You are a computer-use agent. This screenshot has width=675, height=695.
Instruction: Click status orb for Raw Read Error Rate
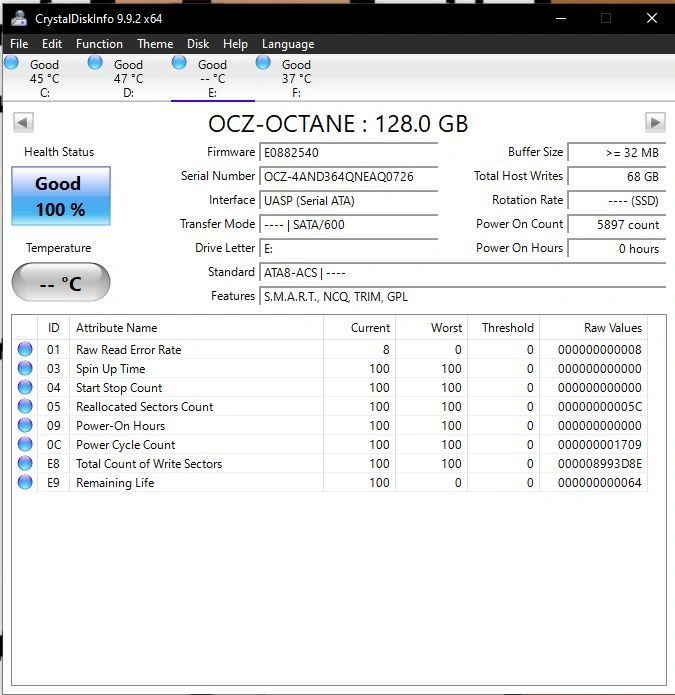tap(25, 349)
